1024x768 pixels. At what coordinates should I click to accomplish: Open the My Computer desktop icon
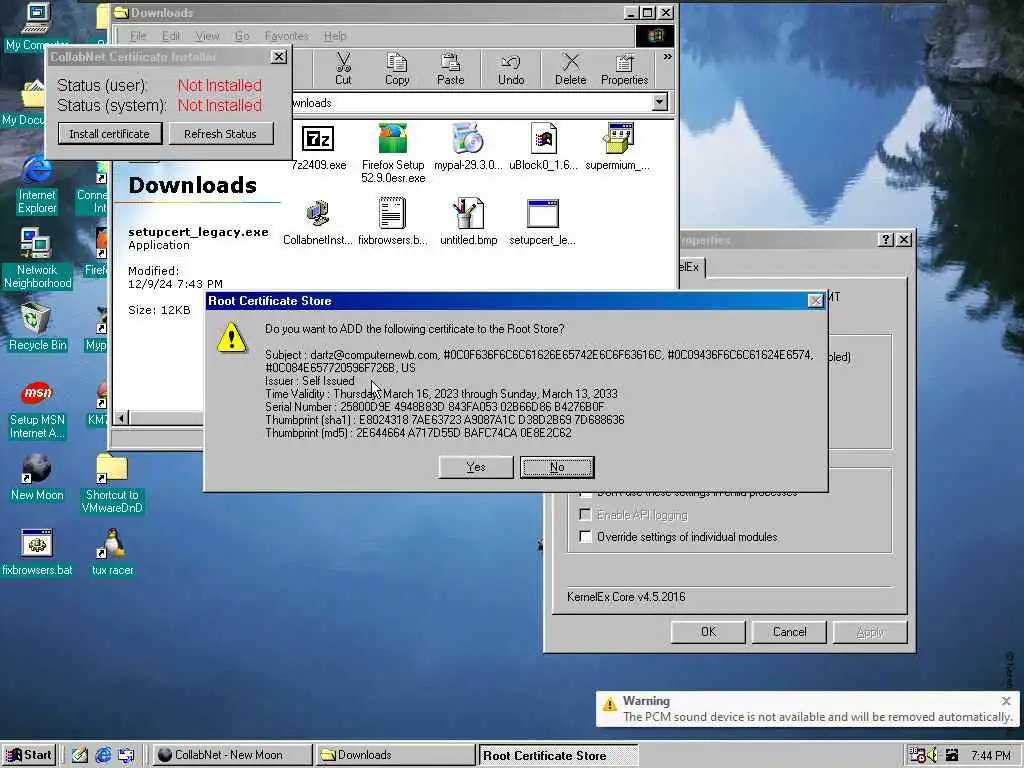click(37, 27)
